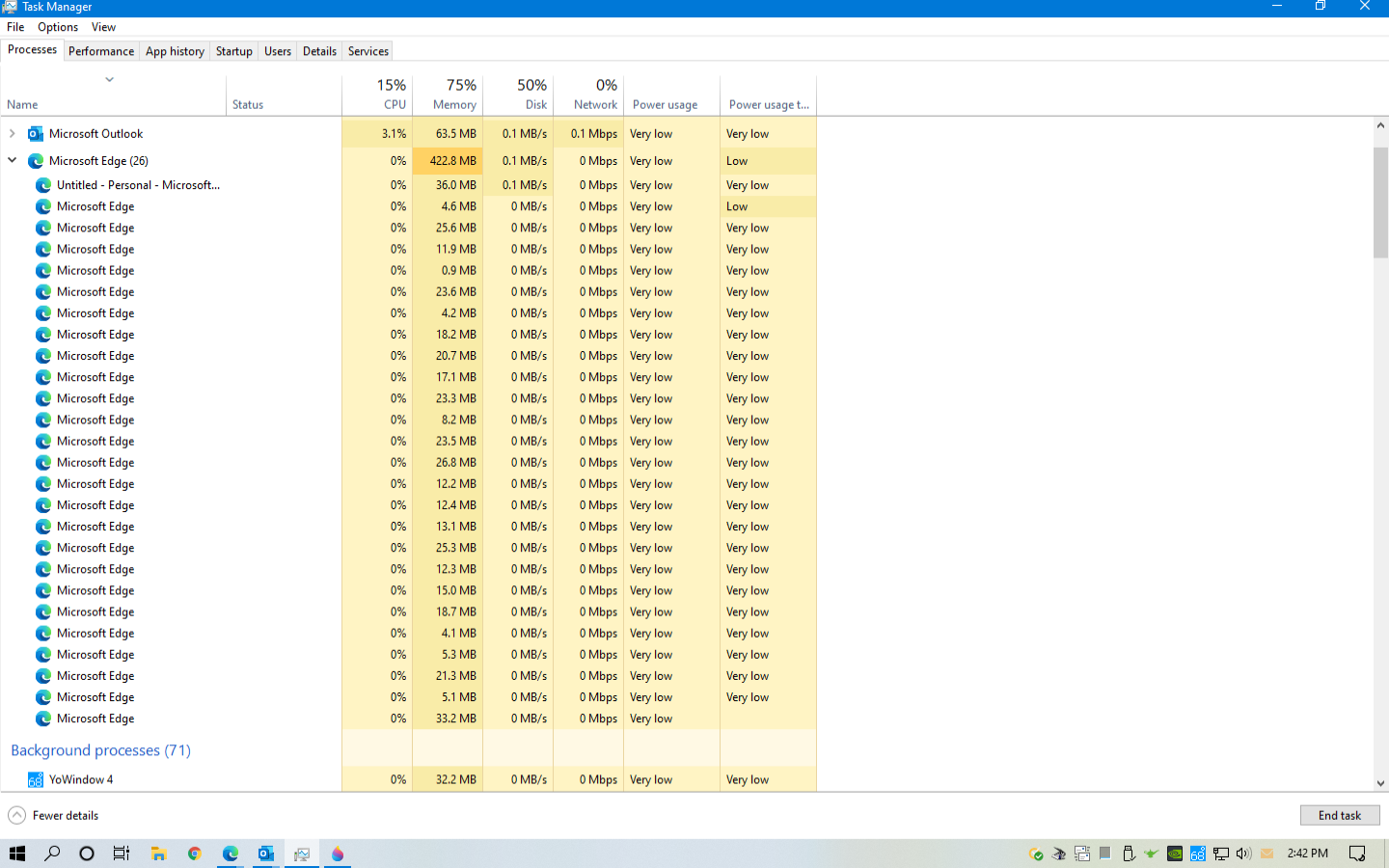This screenshot has width=1389, height=868.
Task: Click Outlook's 0.1 Mbps network cell
Action: (x=588, y=134)
